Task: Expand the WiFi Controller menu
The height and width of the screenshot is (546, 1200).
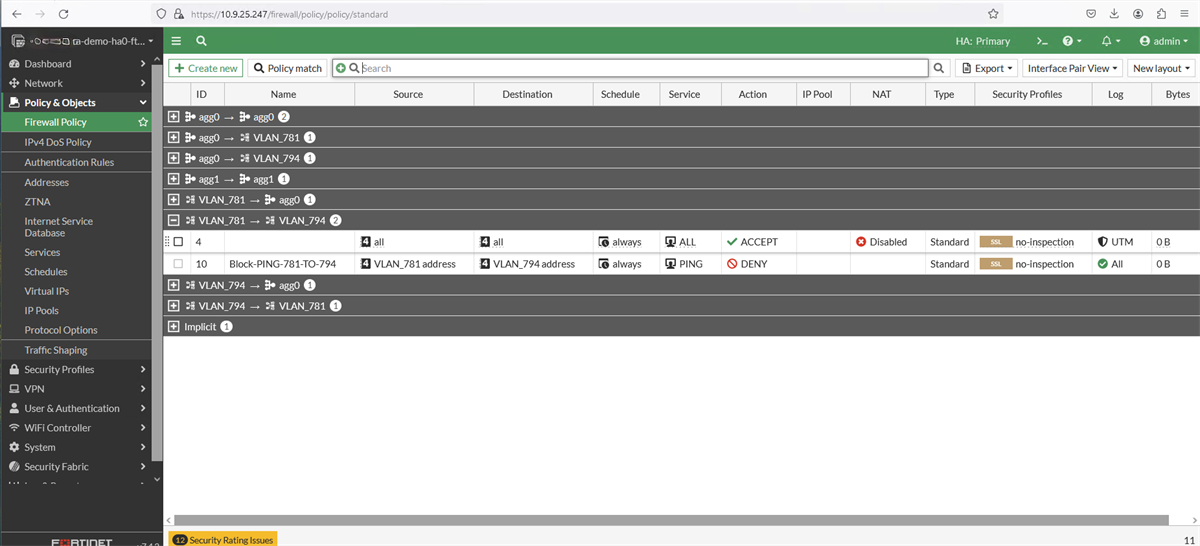Action: point(76,428)
